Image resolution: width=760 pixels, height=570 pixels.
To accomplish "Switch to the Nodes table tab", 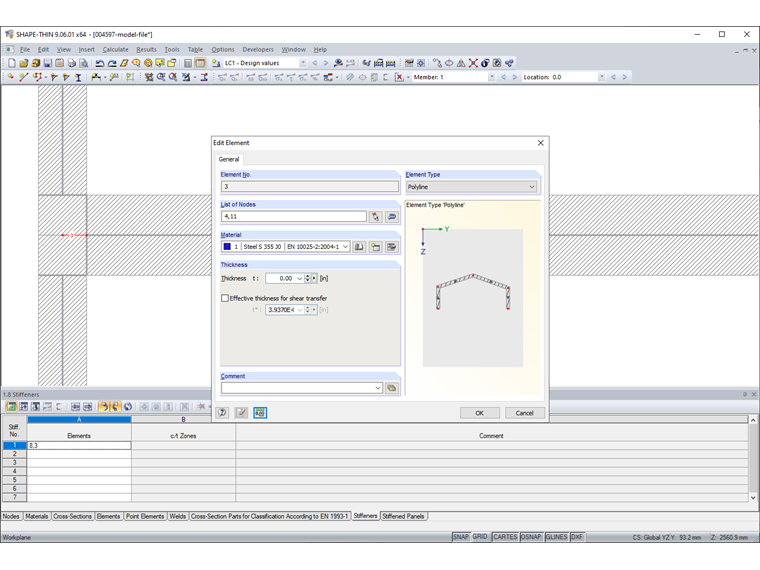I will point(11,516).
